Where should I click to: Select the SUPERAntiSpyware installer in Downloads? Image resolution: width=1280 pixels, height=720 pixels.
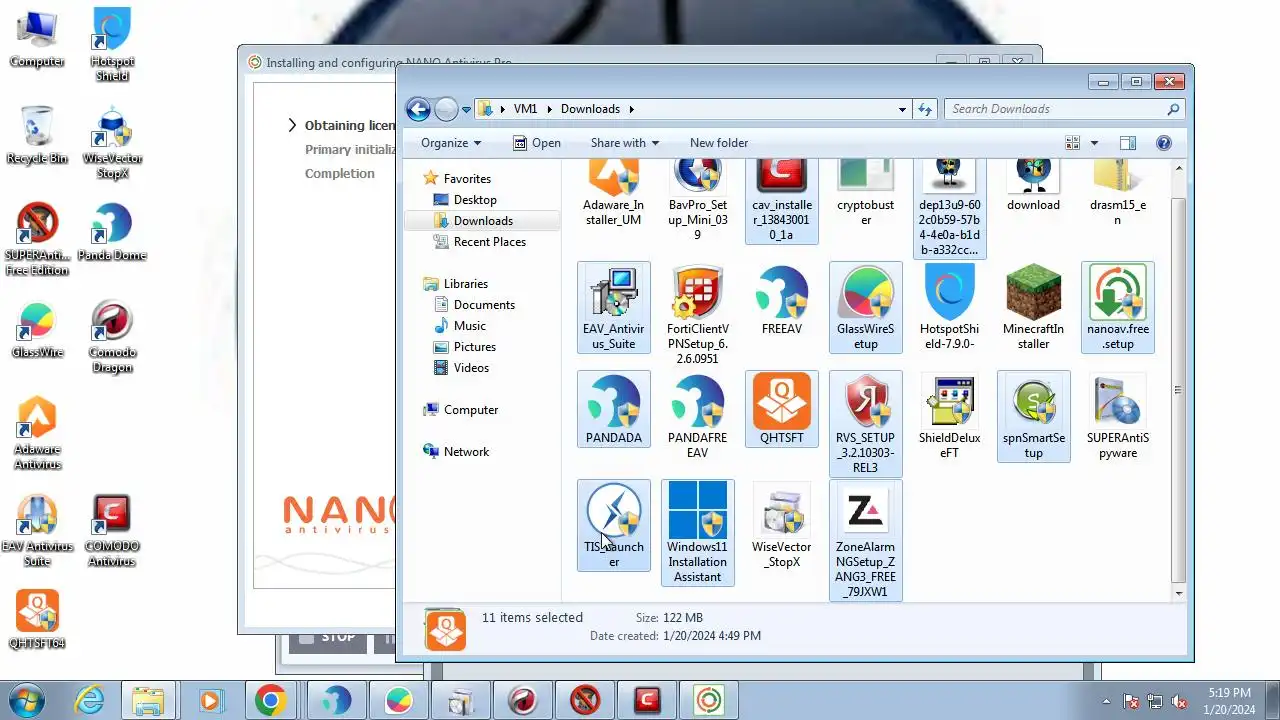click(x=1118, y=416)
